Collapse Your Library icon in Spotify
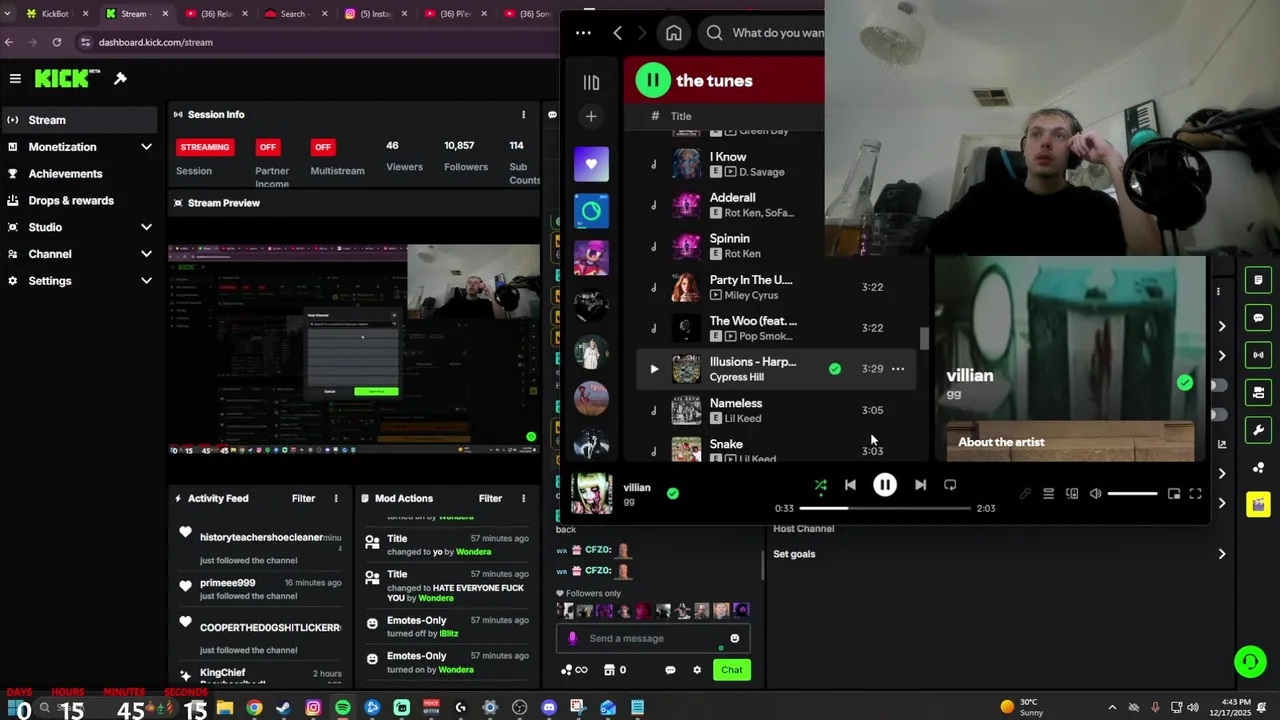 coord(591,83)
